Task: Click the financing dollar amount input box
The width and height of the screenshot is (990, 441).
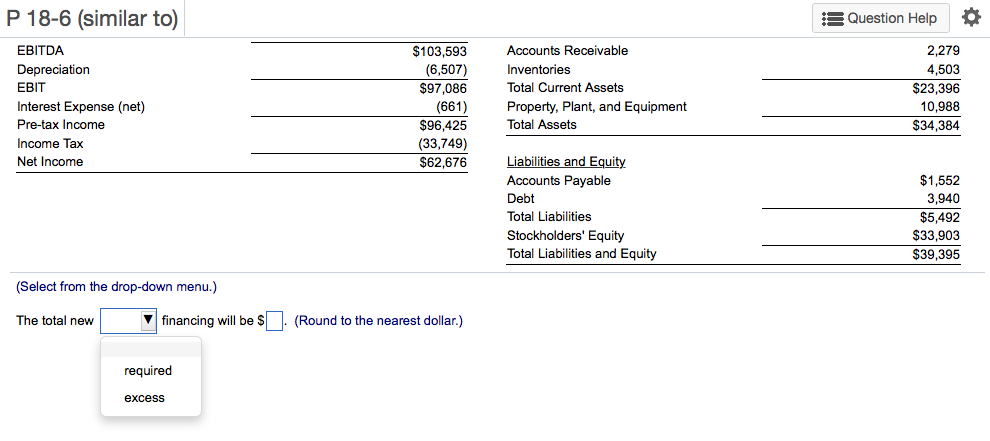Action: (x=274, y=321)
